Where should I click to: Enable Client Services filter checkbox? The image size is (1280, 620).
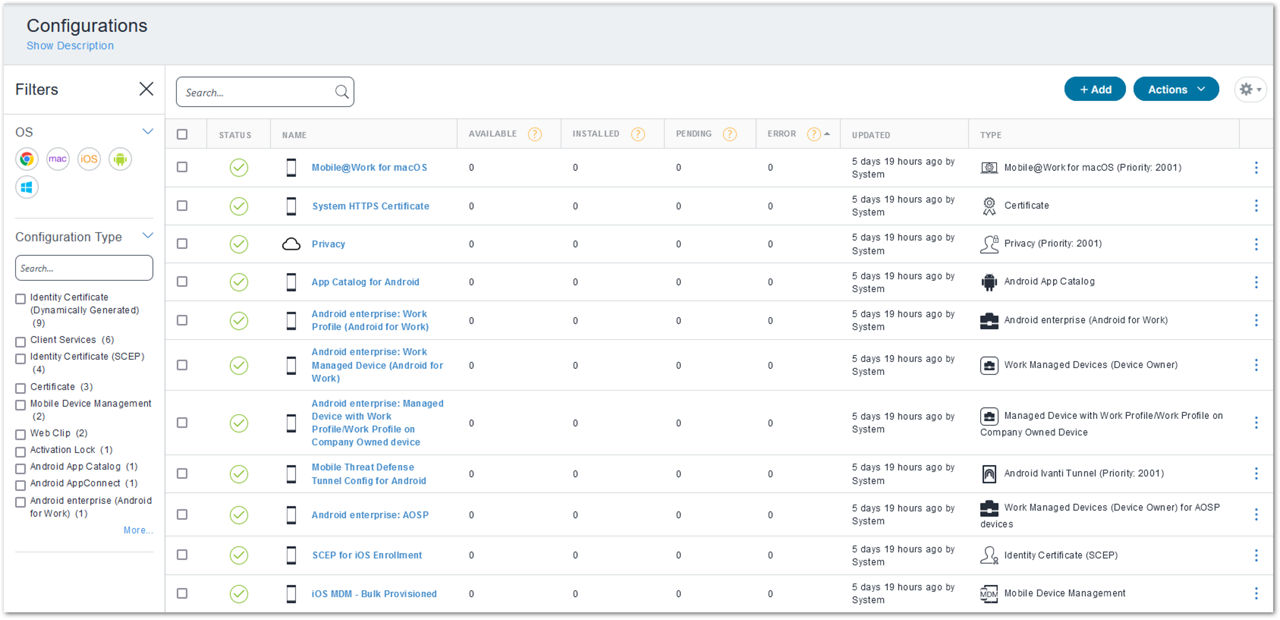pyautogui.click(x=21, y=341)
